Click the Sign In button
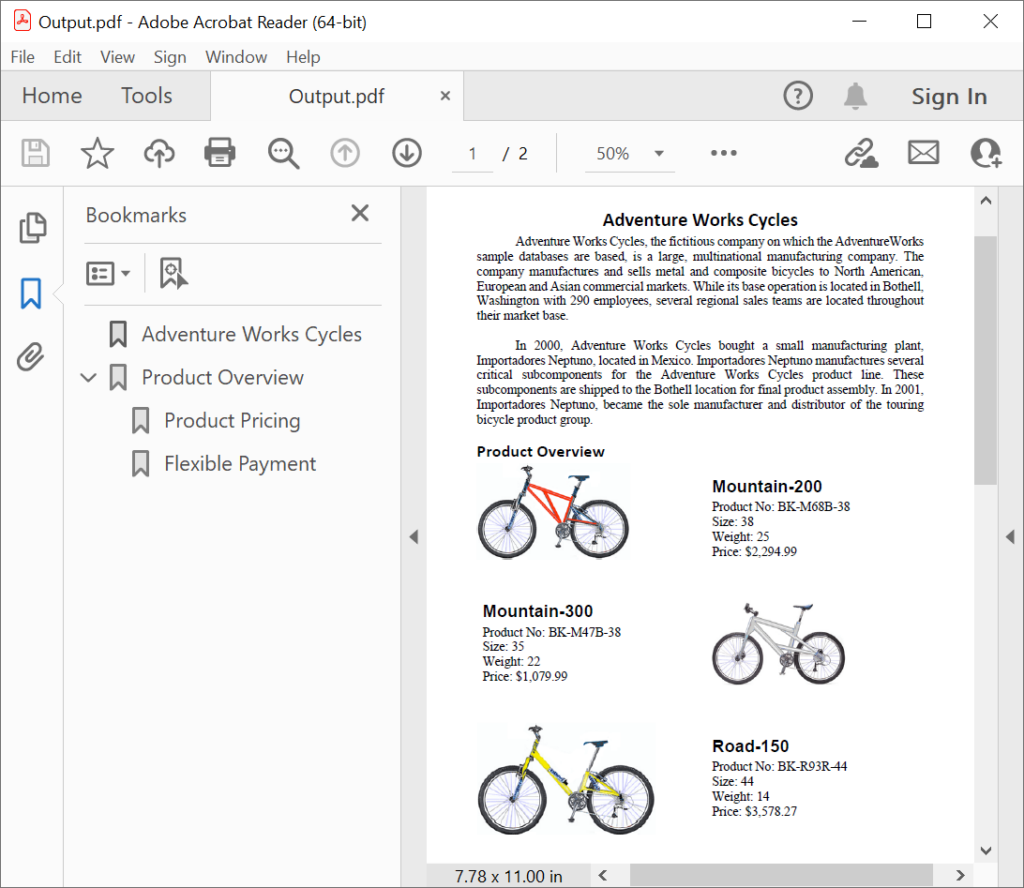This screenshot has height=888, width=1024. tap(948, 97)
